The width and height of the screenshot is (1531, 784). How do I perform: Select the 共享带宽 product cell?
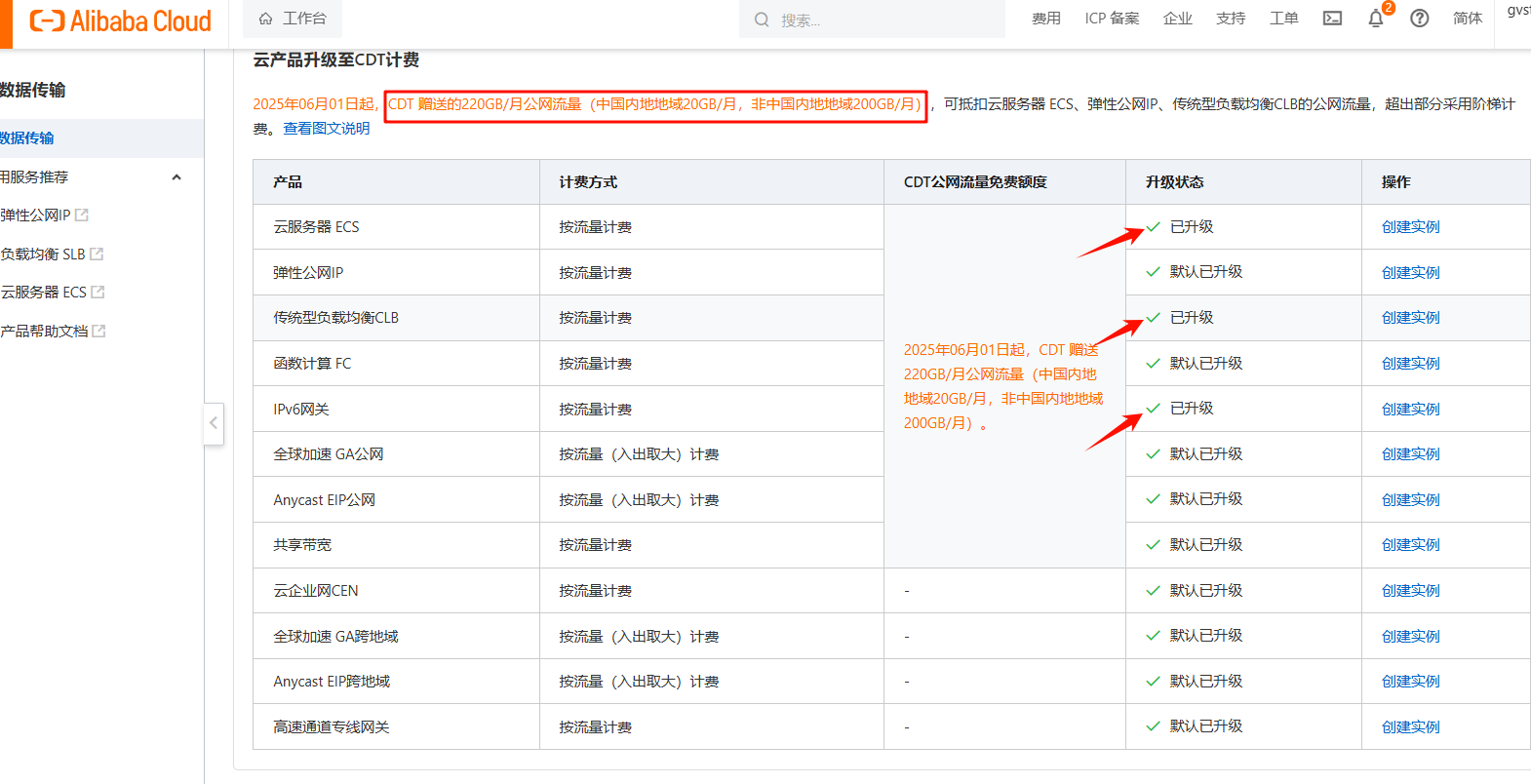(396, 545)
